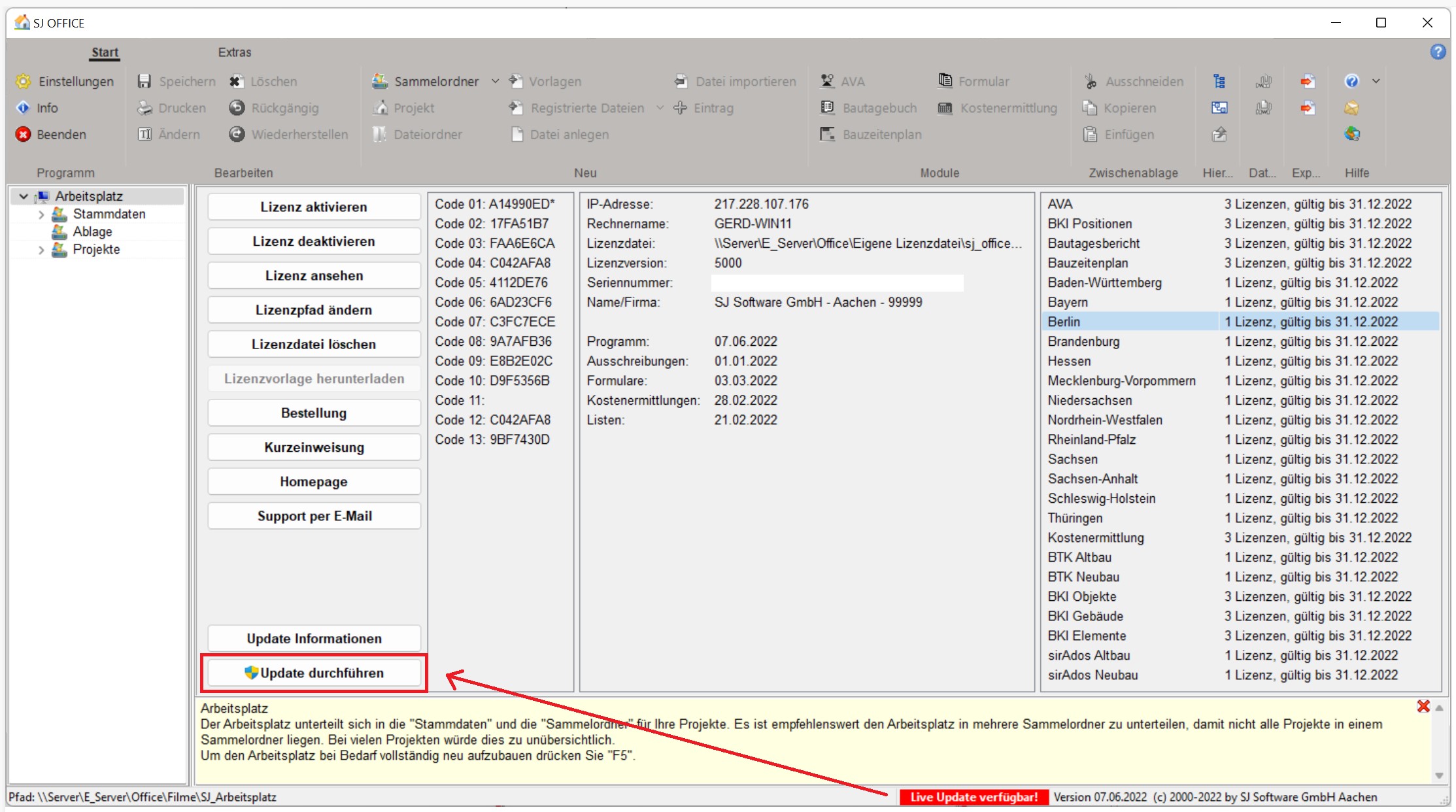Collapse the Arbeitsplatz tree node

point(24,196)
